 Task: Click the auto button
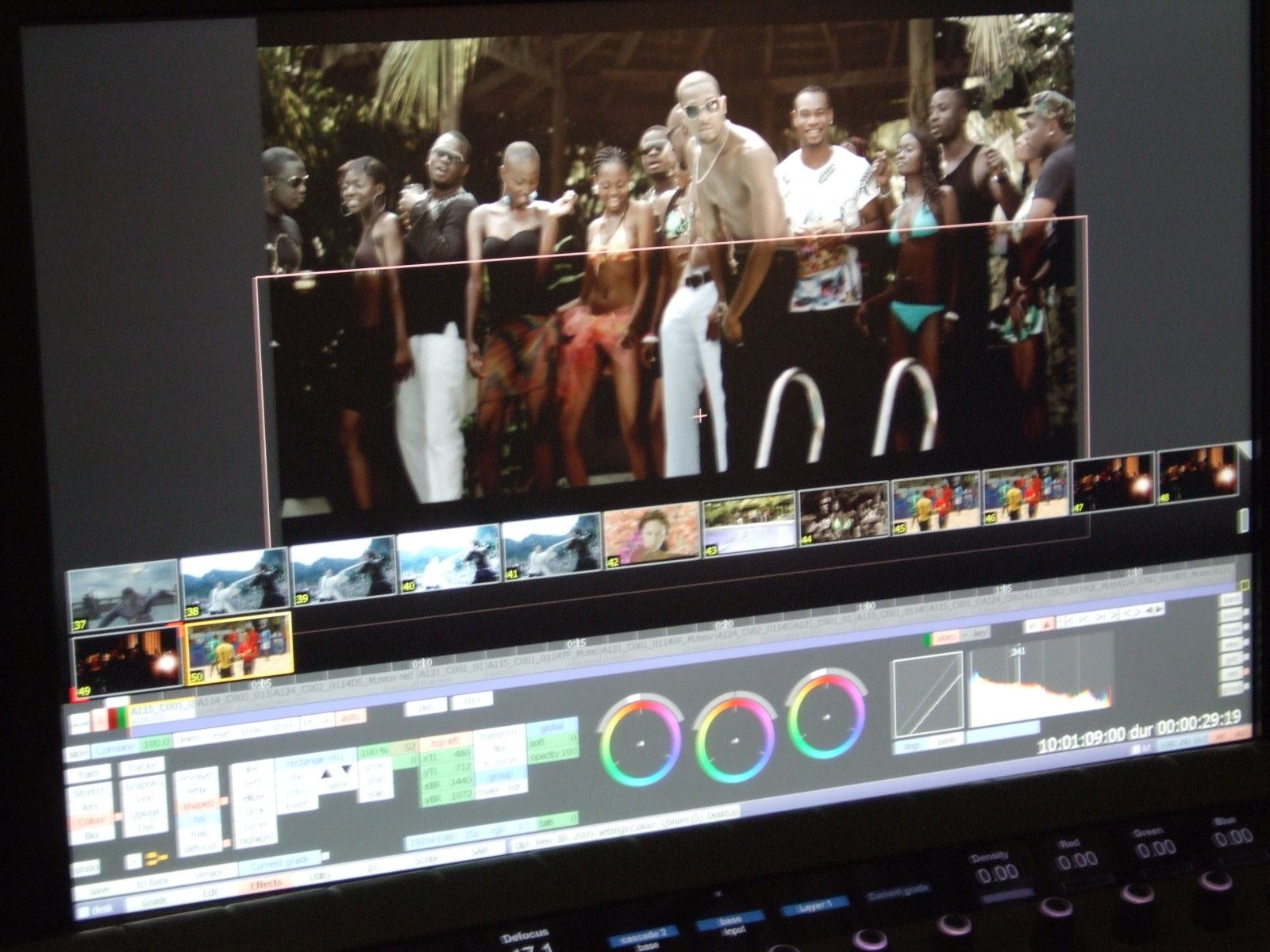pos(350,718)
